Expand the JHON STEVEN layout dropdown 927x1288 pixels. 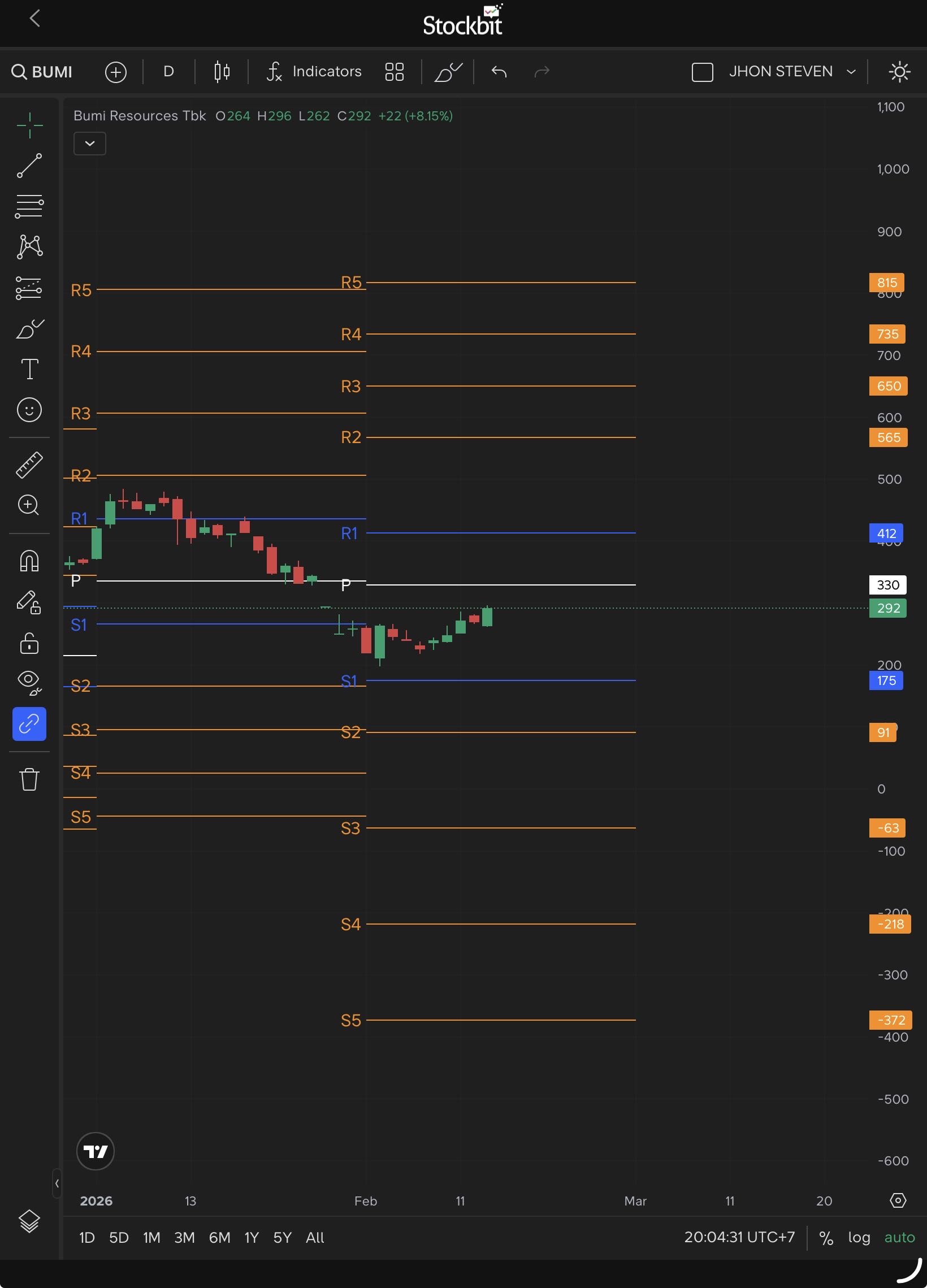(851, 72)
